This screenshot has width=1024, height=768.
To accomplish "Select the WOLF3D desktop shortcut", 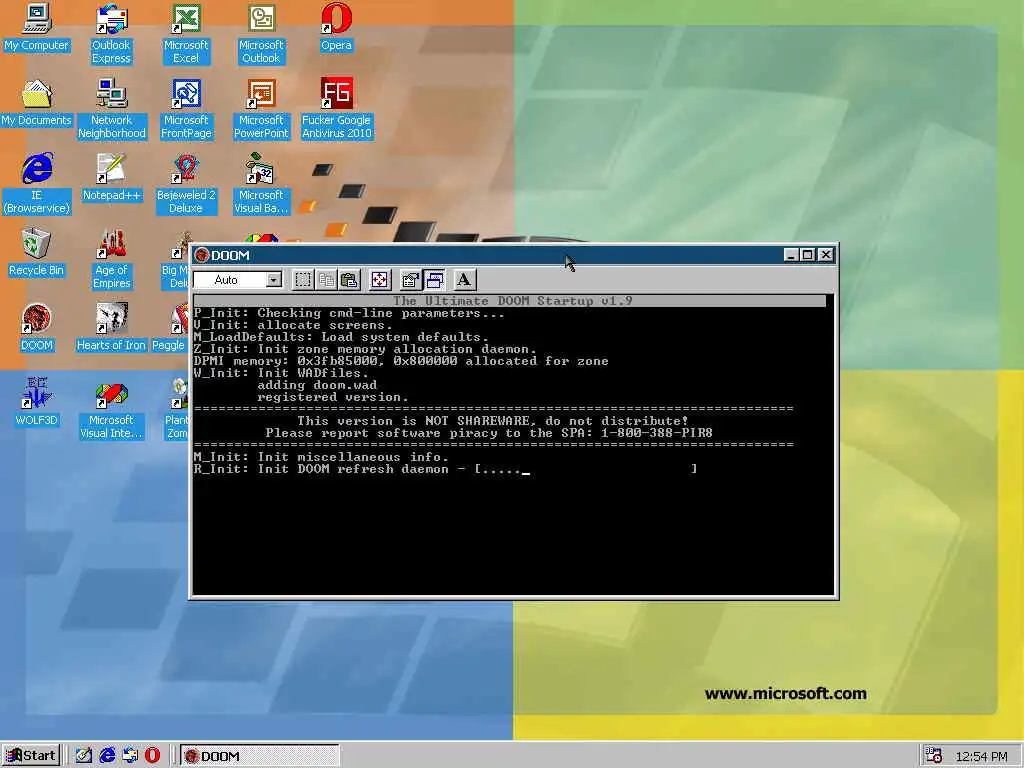I will pos(37,403).
